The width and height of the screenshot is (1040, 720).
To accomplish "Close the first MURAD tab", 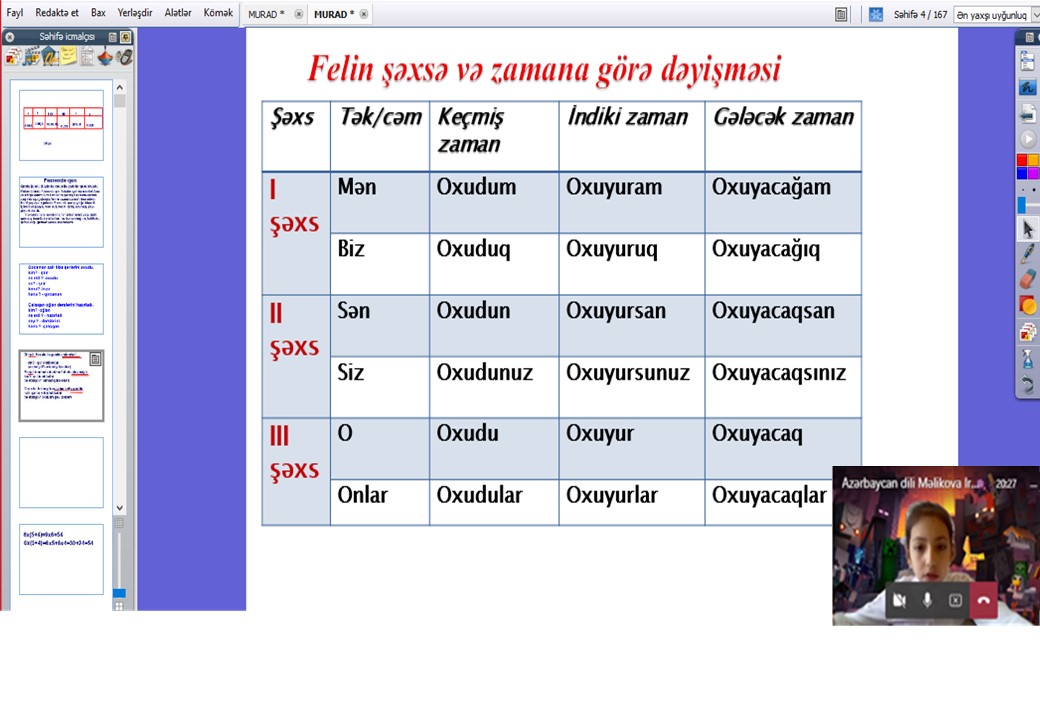I will (298, 14).
